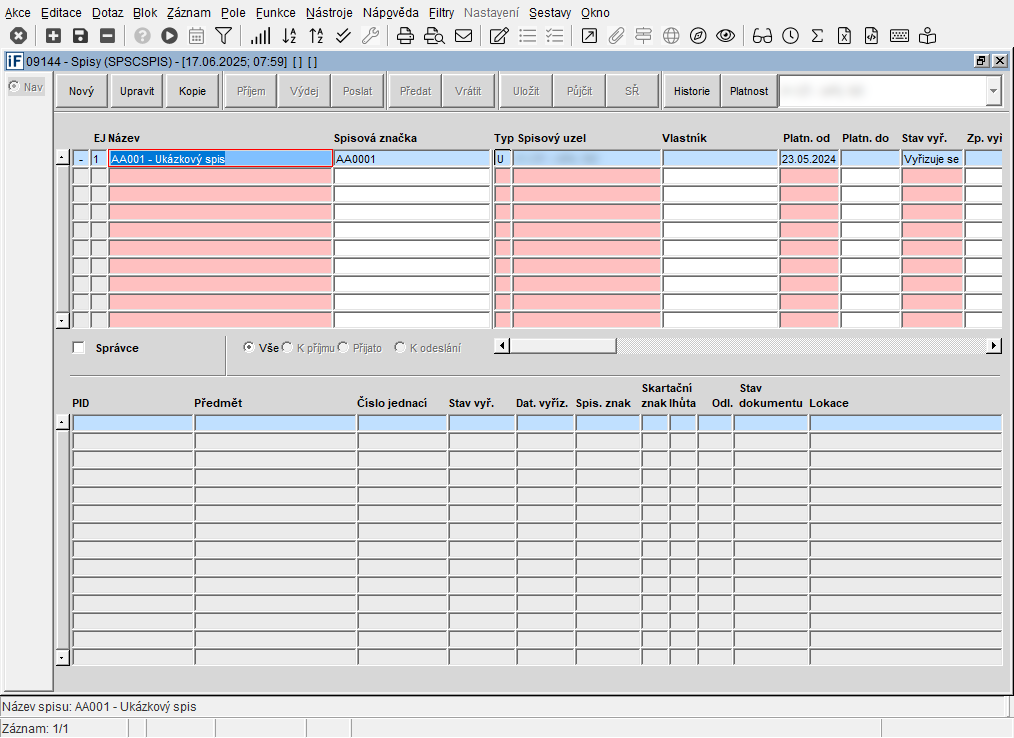This screenshot has width=1014, height=738.
Task: Enable the Správce checkbox
Action: (79, 348)
